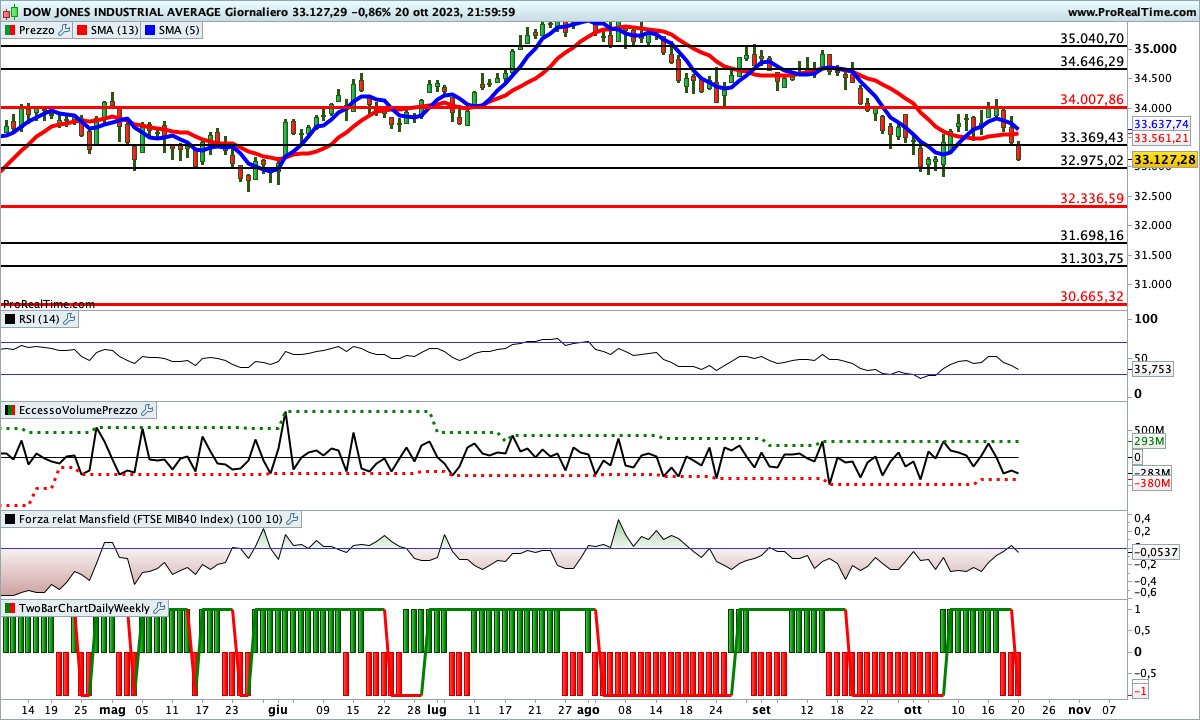Select the TwoBarChartDailyWeekly indicator label
The height and width of the screenshot is (720, 1200).
(x=85, y=608)
